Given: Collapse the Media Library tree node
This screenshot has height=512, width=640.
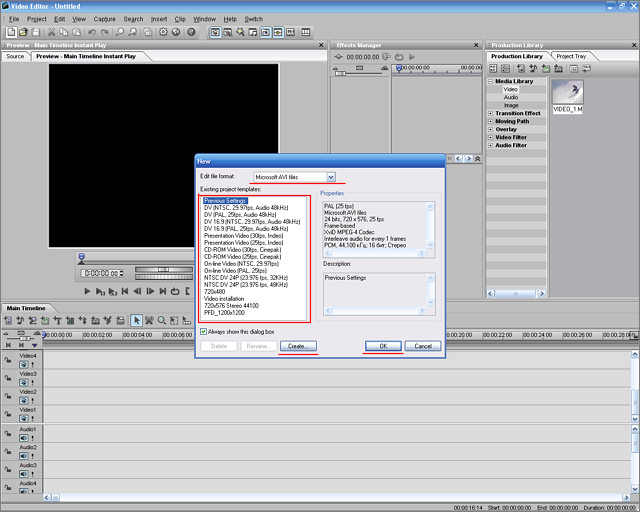Looking at the screenshot, I should pyautogui.click(x=491, y=81).
